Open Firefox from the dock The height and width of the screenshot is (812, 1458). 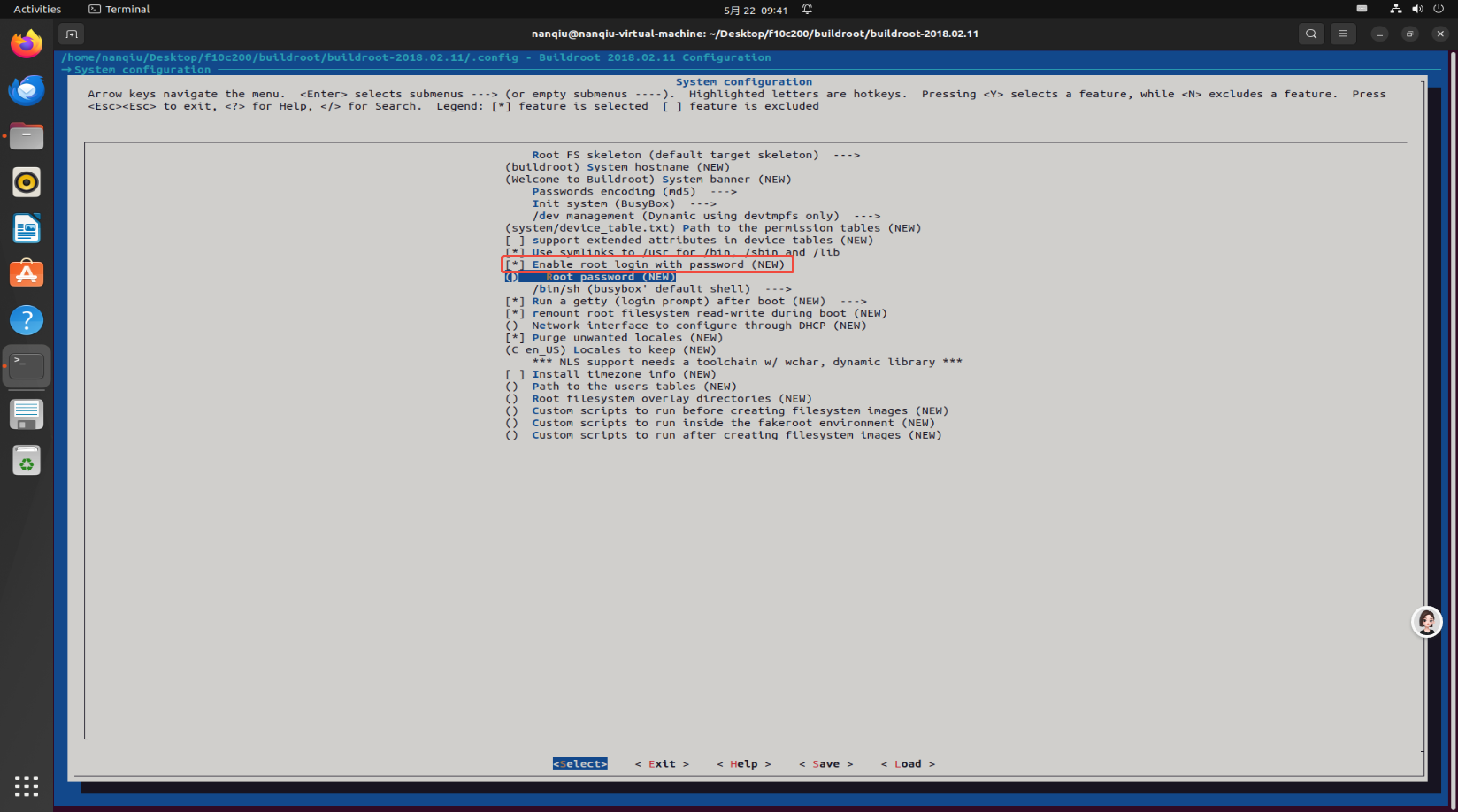click(27, 44)
